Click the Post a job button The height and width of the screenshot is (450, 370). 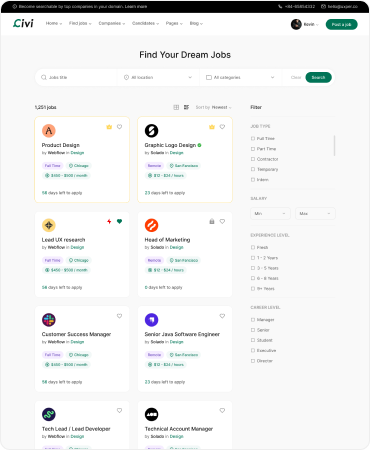(341, 24)
